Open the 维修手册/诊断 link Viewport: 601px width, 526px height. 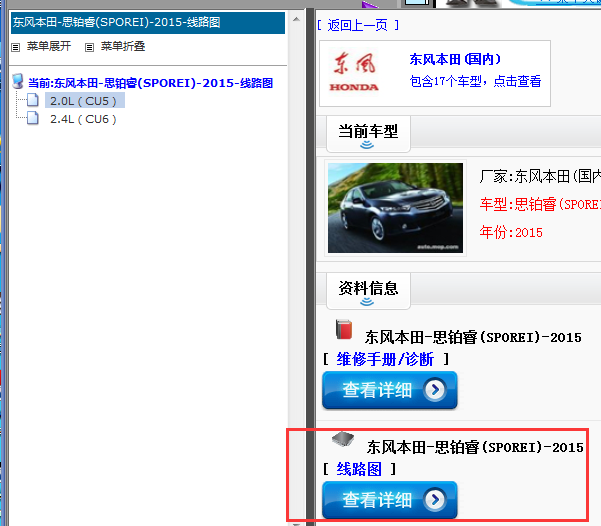point(385,360)
